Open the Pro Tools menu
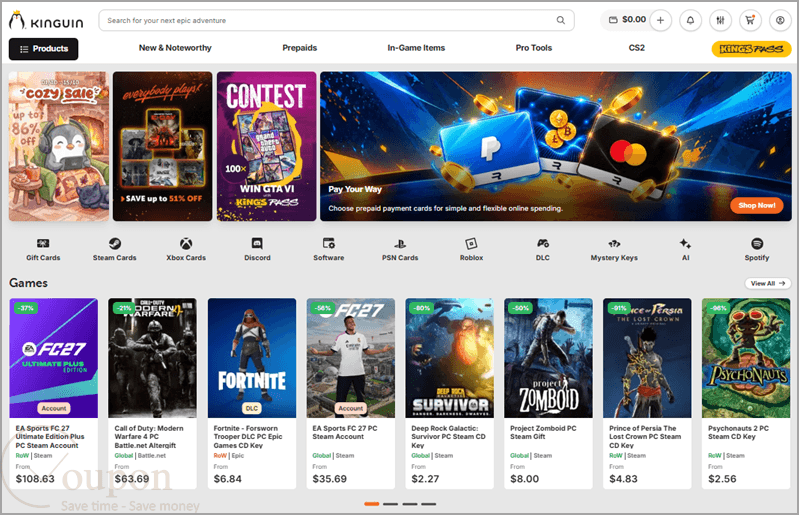The width and height of the screenshot is (799, 515). [534, 48]
